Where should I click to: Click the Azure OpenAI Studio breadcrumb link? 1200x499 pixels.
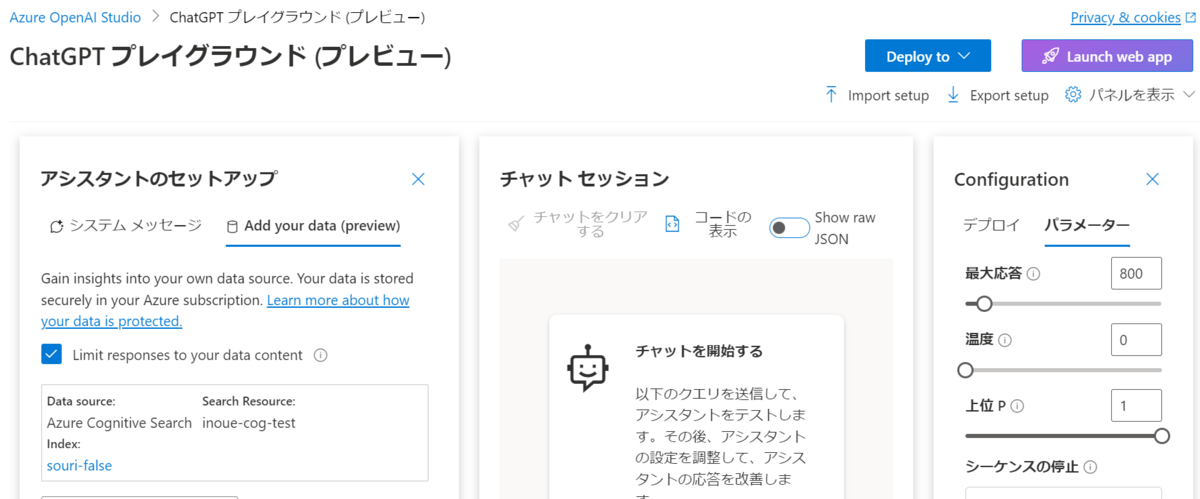75,17
